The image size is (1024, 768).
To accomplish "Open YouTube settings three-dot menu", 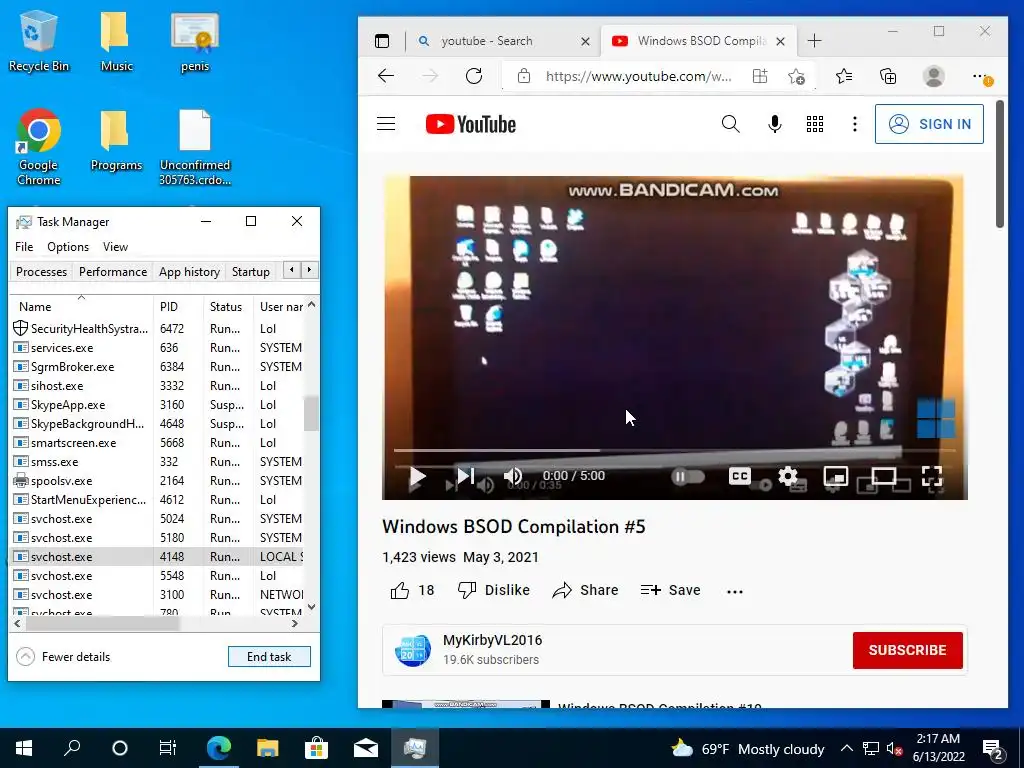I will (854, 124).
